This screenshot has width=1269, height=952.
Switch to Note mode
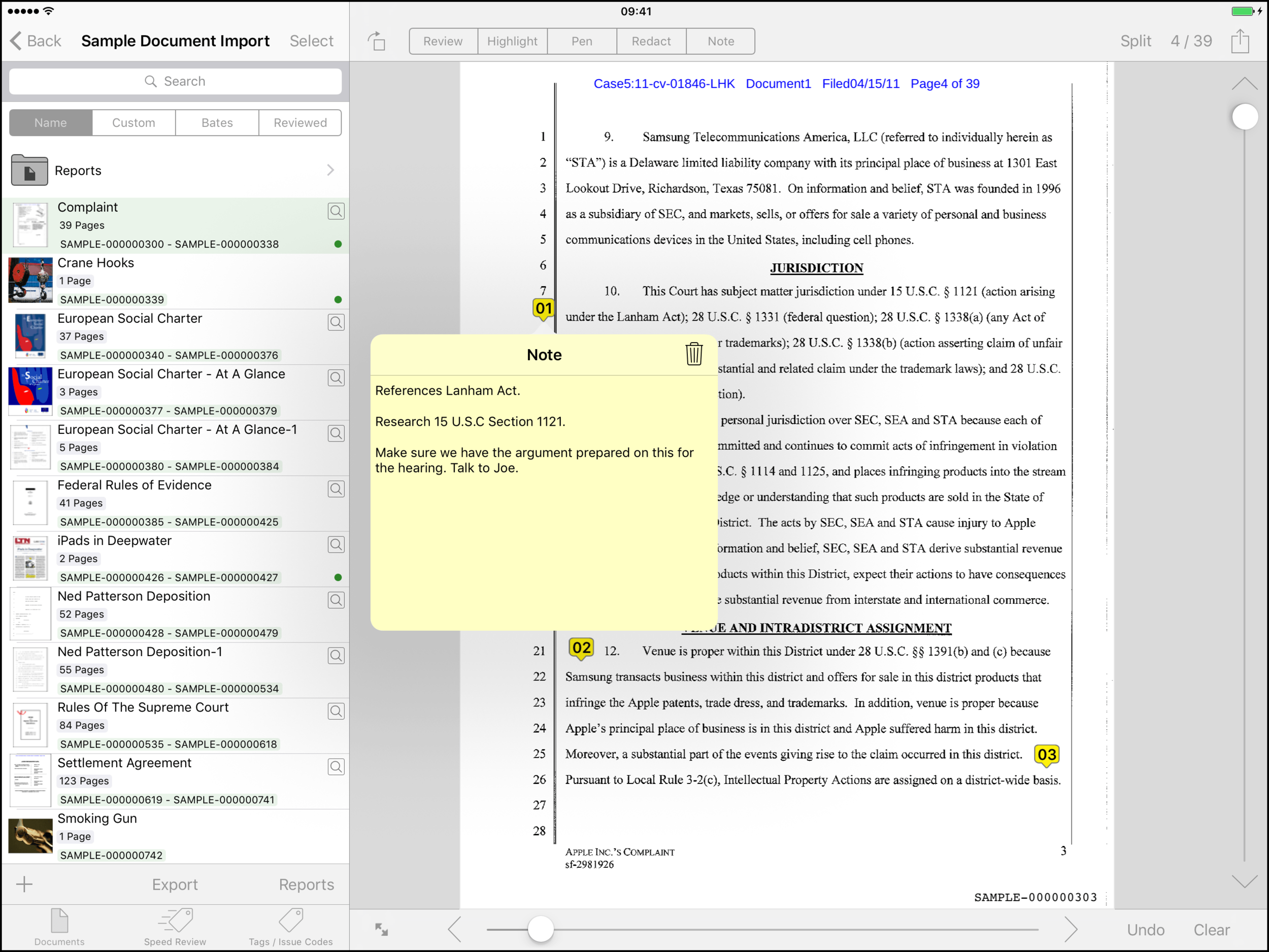pos(721,41)
